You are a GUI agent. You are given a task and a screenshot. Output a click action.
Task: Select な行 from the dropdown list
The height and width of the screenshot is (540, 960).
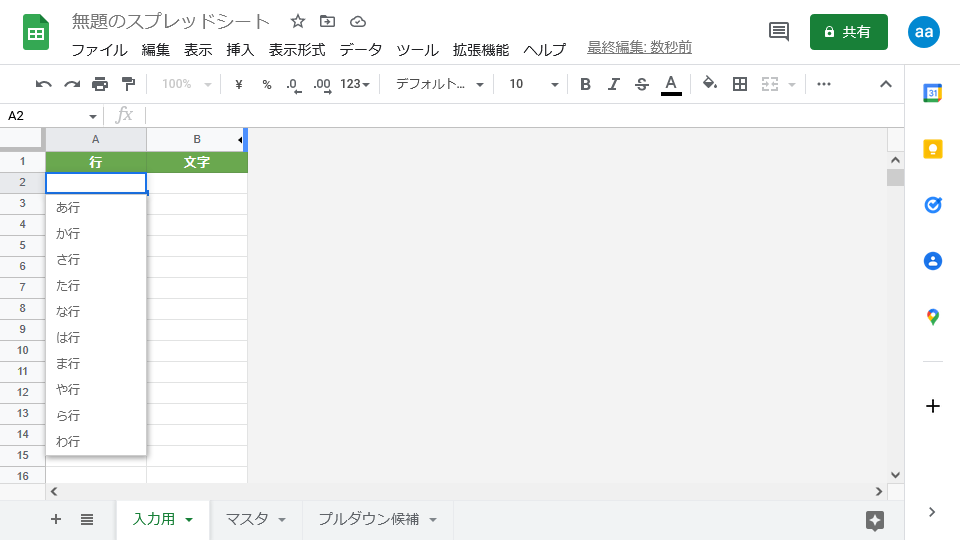point(96,312)
